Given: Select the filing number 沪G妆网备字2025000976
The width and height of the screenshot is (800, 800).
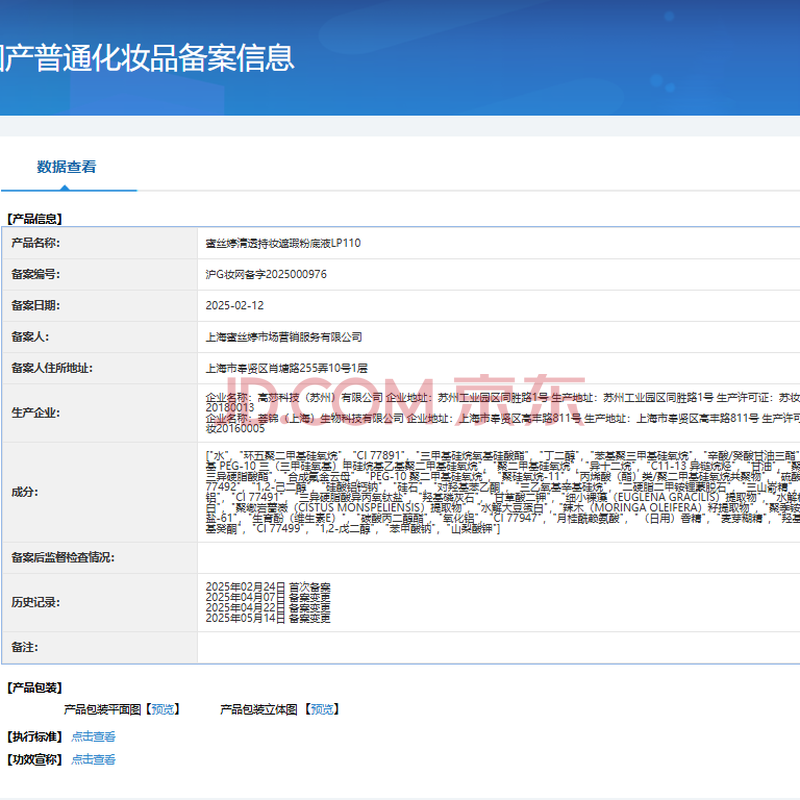Looking at the screenshot, I should point(265,274).
